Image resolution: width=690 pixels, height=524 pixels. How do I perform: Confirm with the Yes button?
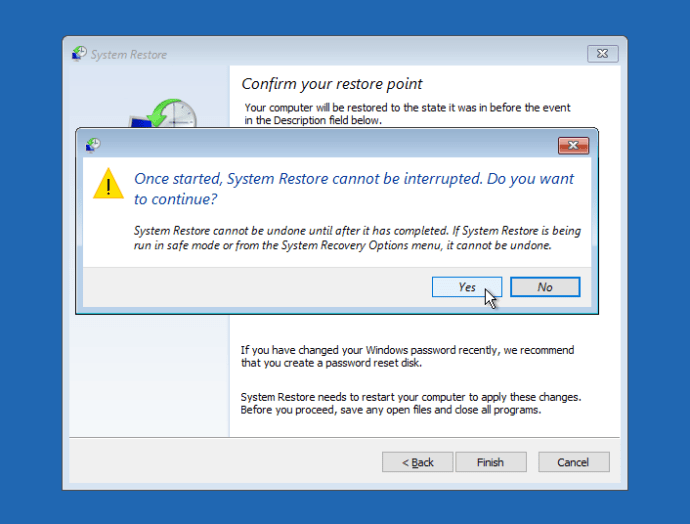(x=466, y=287)
